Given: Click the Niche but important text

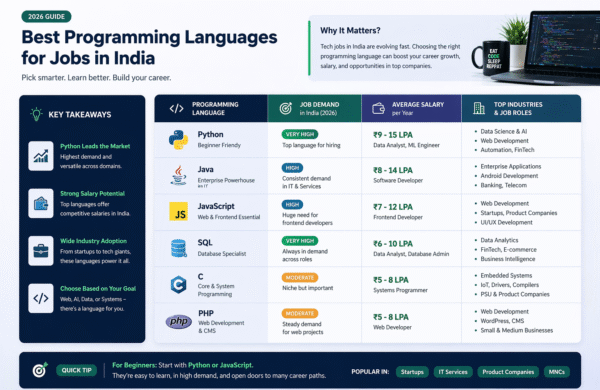Looking at the screenshot, I should pyautogui.click(x=308, y=288).
